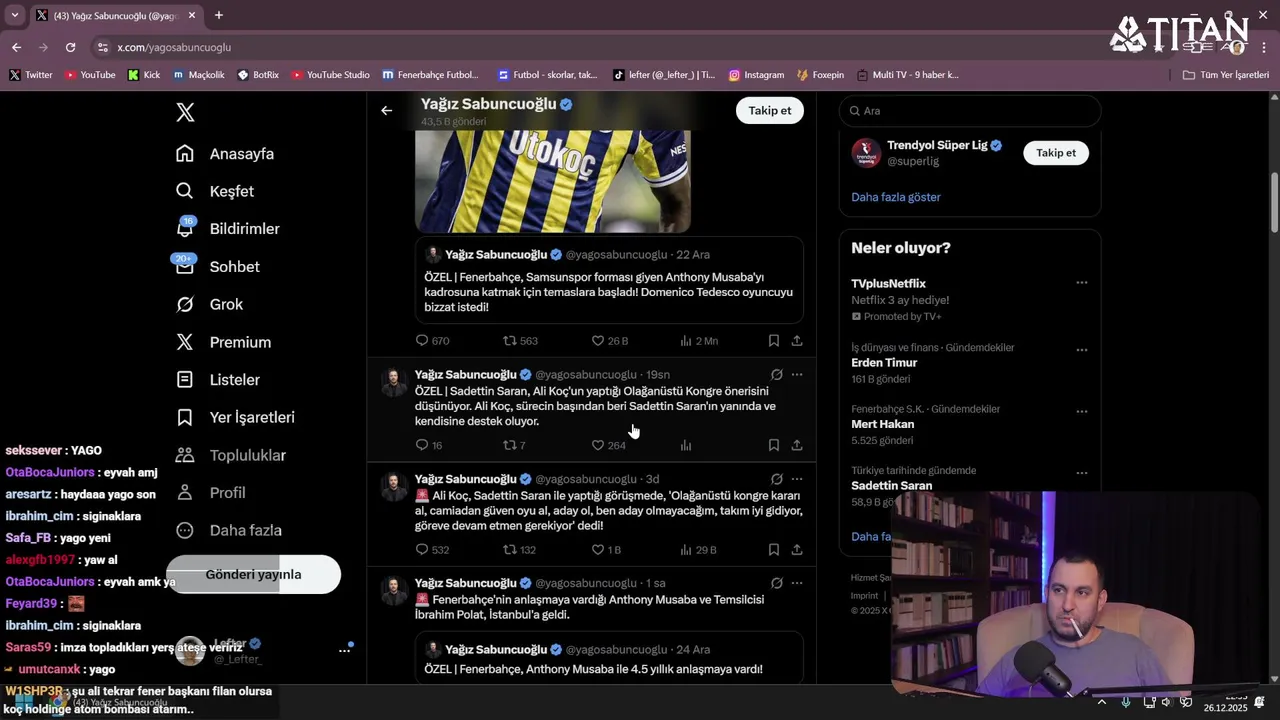Follow Trendyol Süper Lig with Takip et
The image size is (1280, 720).
[1055, 152]
